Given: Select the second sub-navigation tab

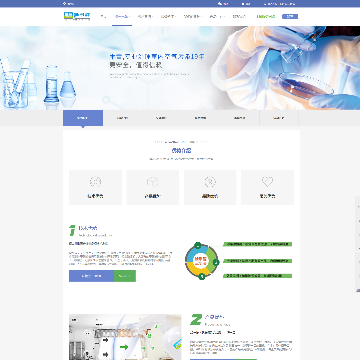Looking at the screenshot, I should (123, 118).
